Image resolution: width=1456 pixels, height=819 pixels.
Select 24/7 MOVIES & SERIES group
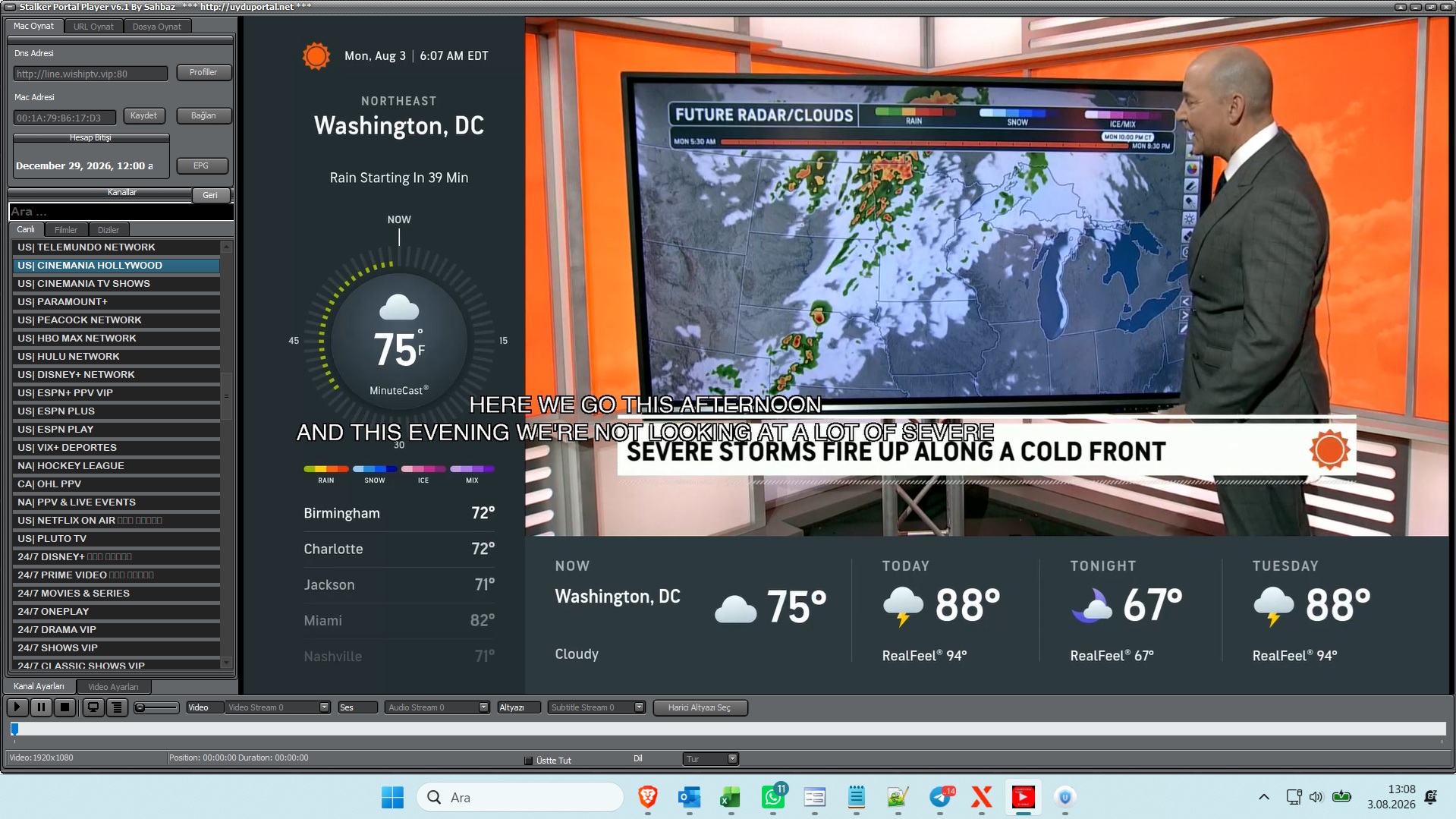[117, 594]
